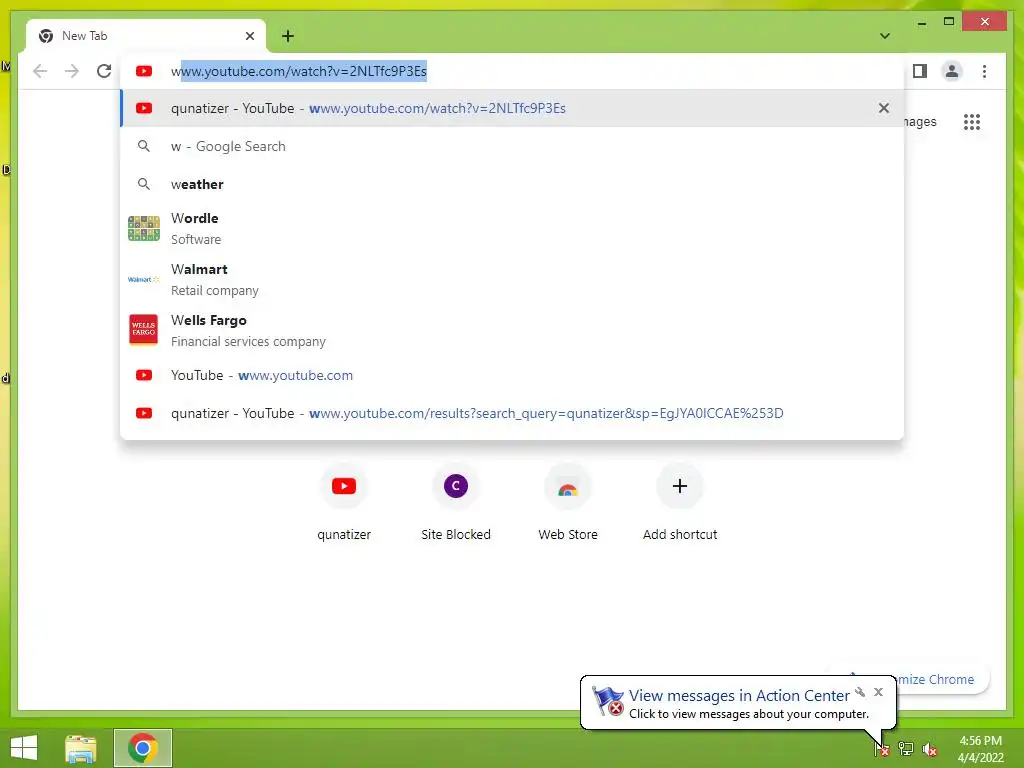This screenshot has height=768, width=1024.
Task: Open View messages in Action Center link
Action: point(739,696)
